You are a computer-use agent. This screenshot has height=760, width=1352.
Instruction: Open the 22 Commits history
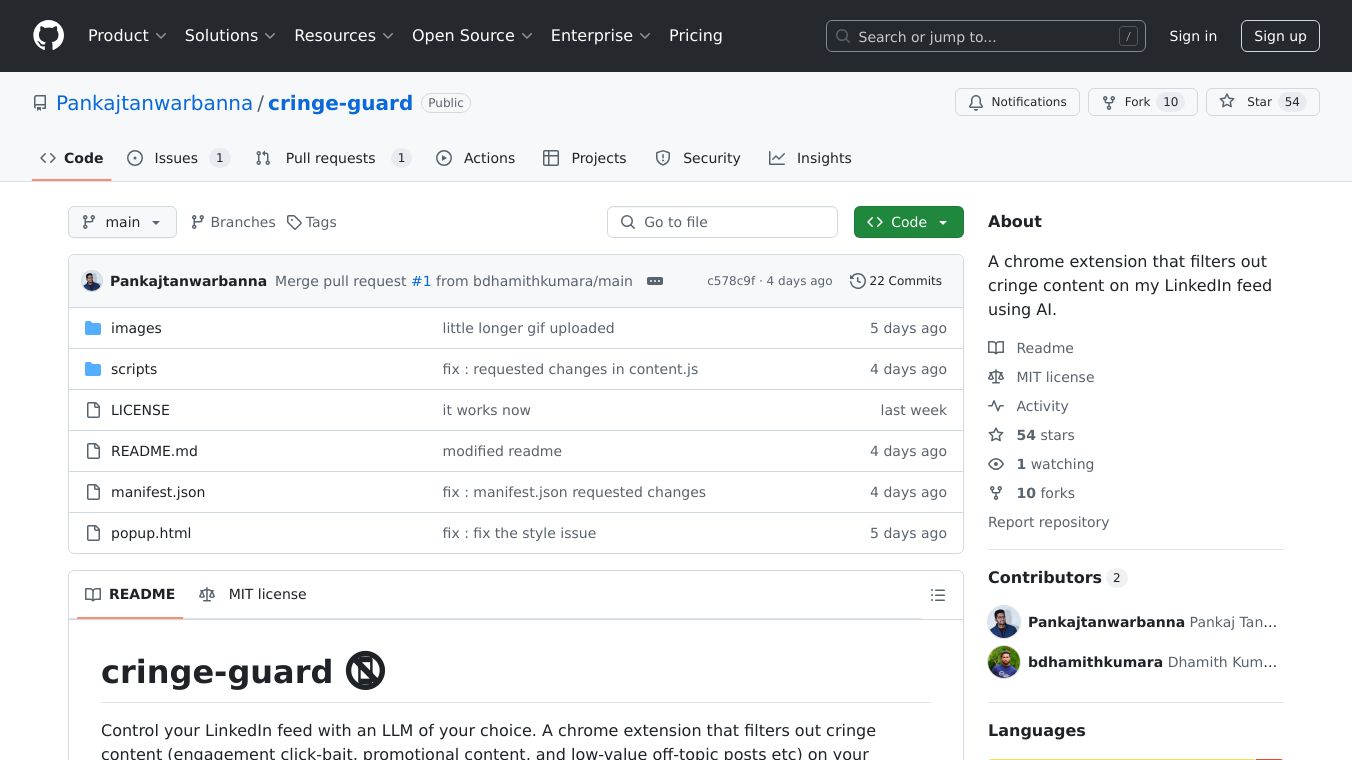(895, 281)
